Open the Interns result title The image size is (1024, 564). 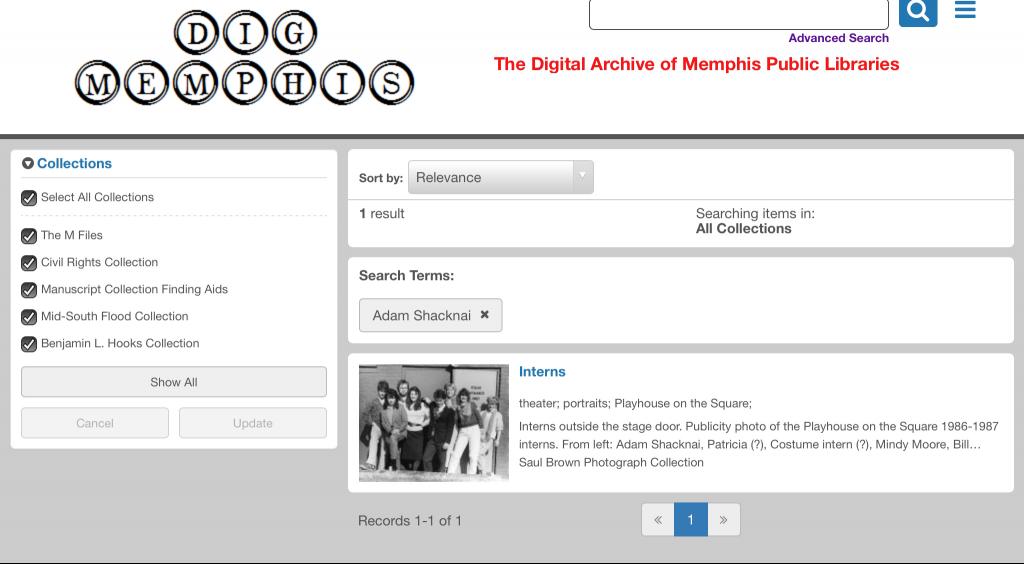point(542,371)
